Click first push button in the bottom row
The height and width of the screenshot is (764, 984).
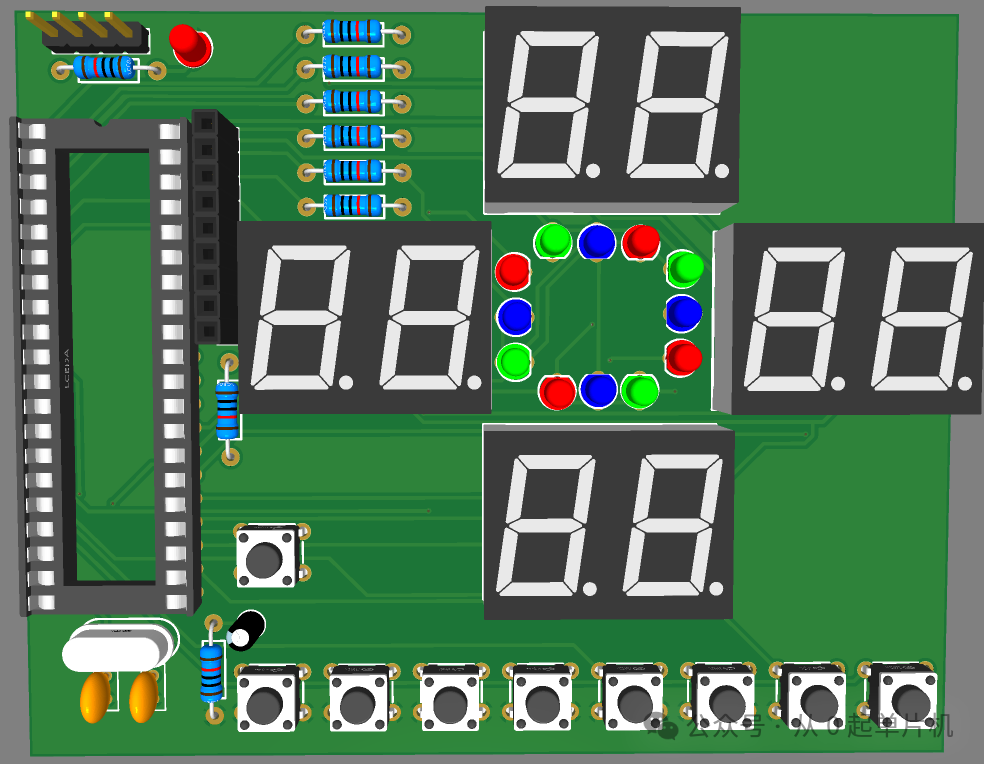271,697
